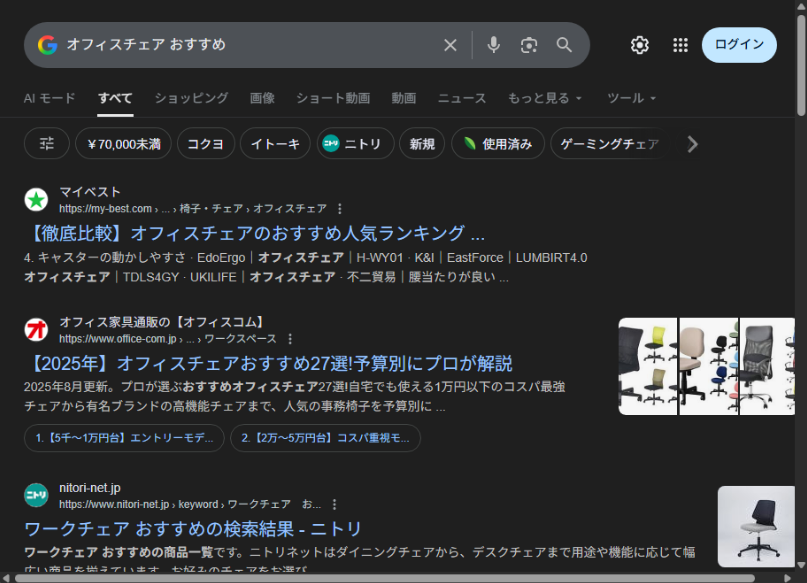Open the ツール dropdown menu

(632, 98)
